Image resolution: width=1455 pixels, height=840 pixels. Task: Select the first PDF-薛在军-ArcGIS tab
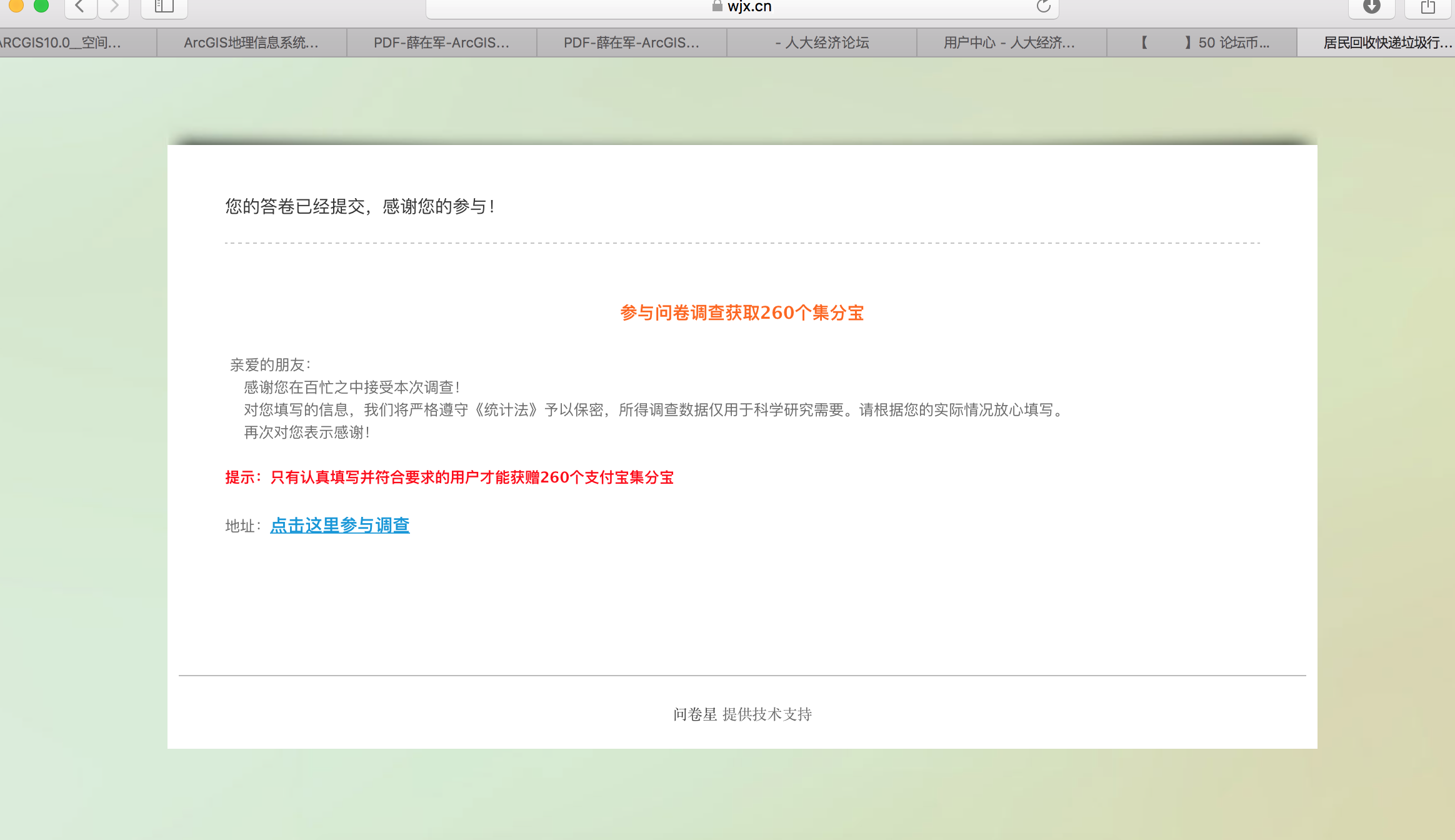(441, 42)
